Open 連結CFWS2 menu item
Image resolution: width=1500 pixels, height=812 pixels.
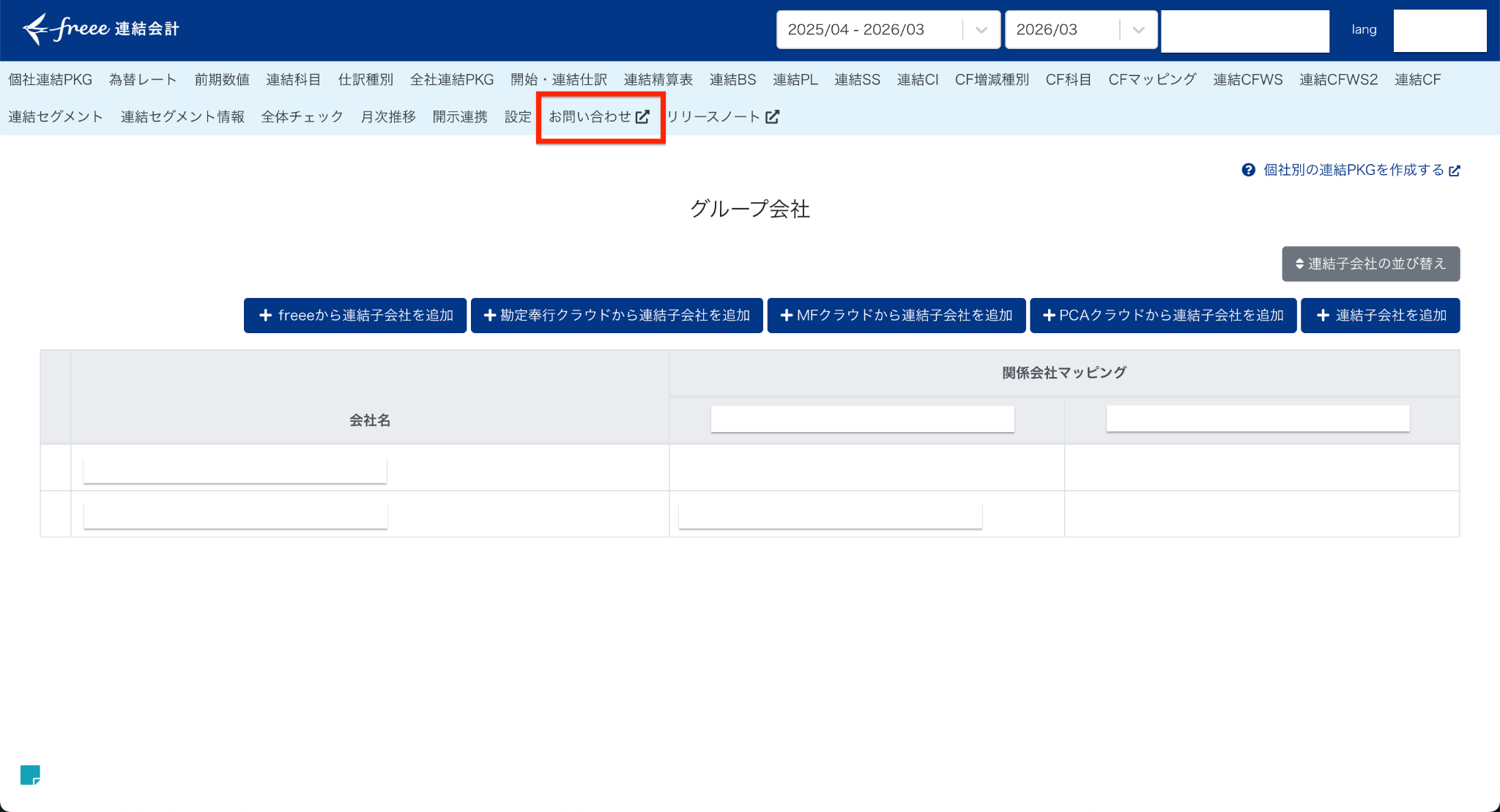click(x=1339, y=80)
